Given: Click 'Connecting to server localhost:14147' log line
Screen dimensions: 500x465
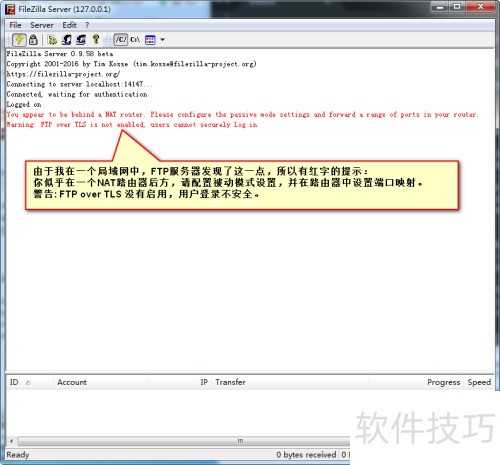Looking at the screenshot, I should [x=79, y=84].
